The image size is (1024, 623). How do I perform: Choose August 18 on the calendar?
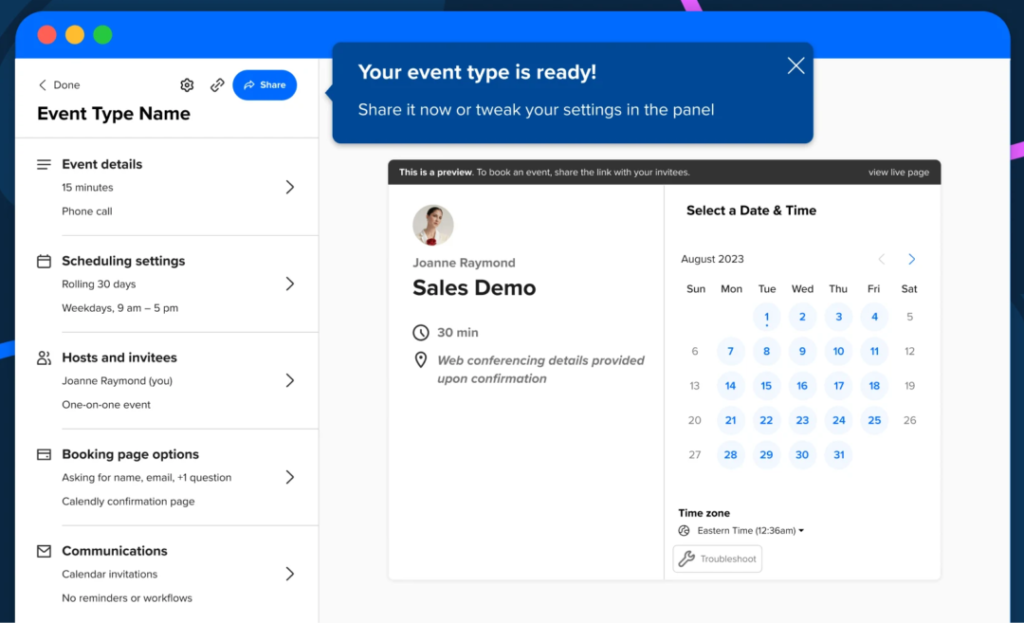point(874,386)
